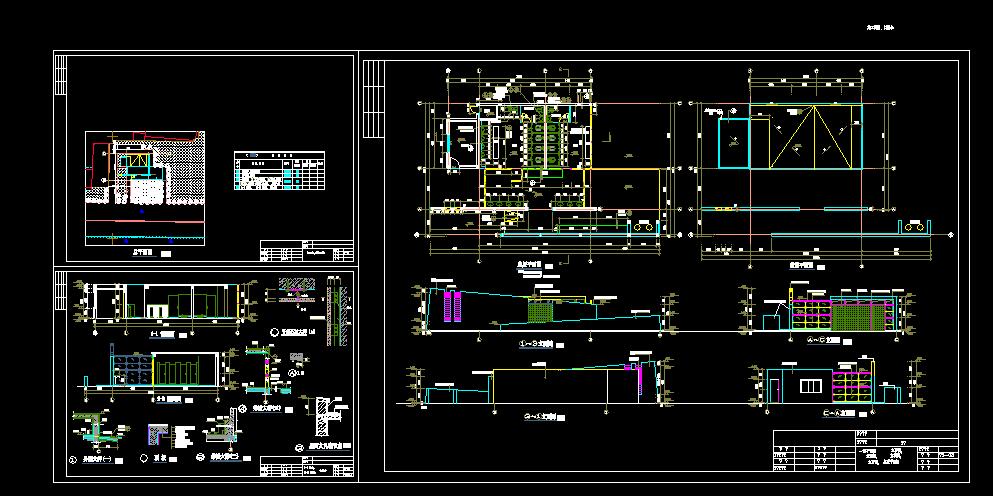
Task: Select the title block of the detail sheet
Action: 307,466
